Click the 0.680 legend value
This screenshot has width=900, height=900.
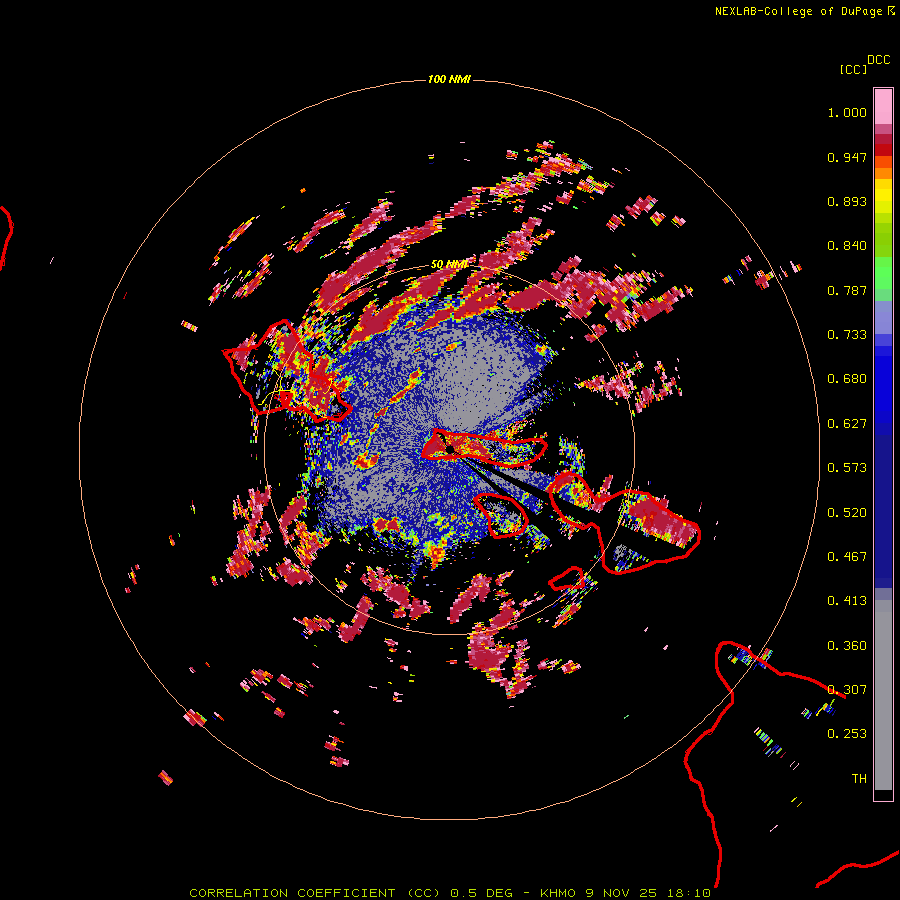pos(847,379)
